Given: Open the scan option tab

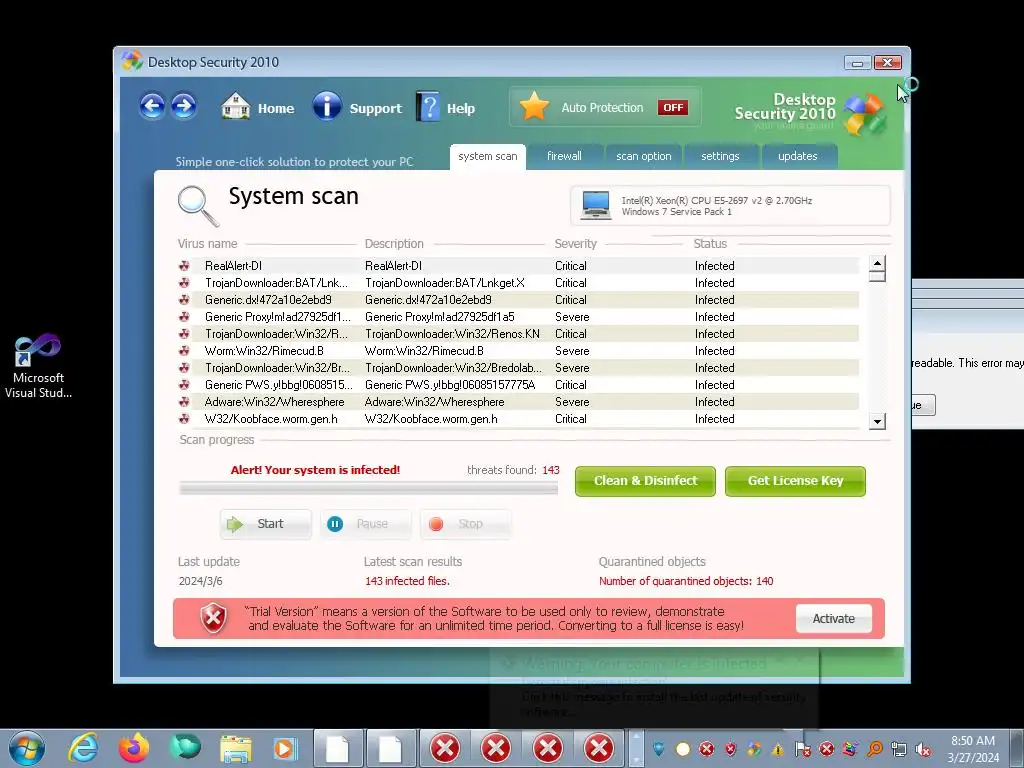Looking at the screenshot, I should click(644, 157).
